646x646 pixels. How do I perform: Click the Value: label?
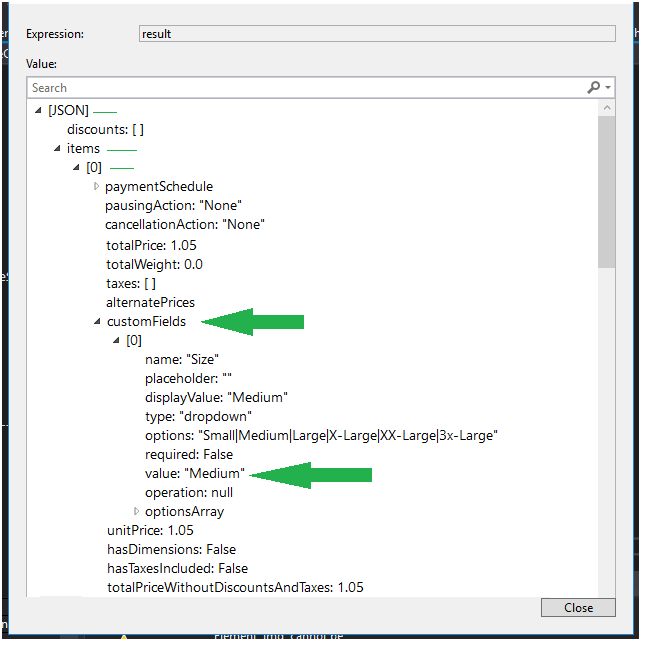pyautogui.click(x=41, y=64)
